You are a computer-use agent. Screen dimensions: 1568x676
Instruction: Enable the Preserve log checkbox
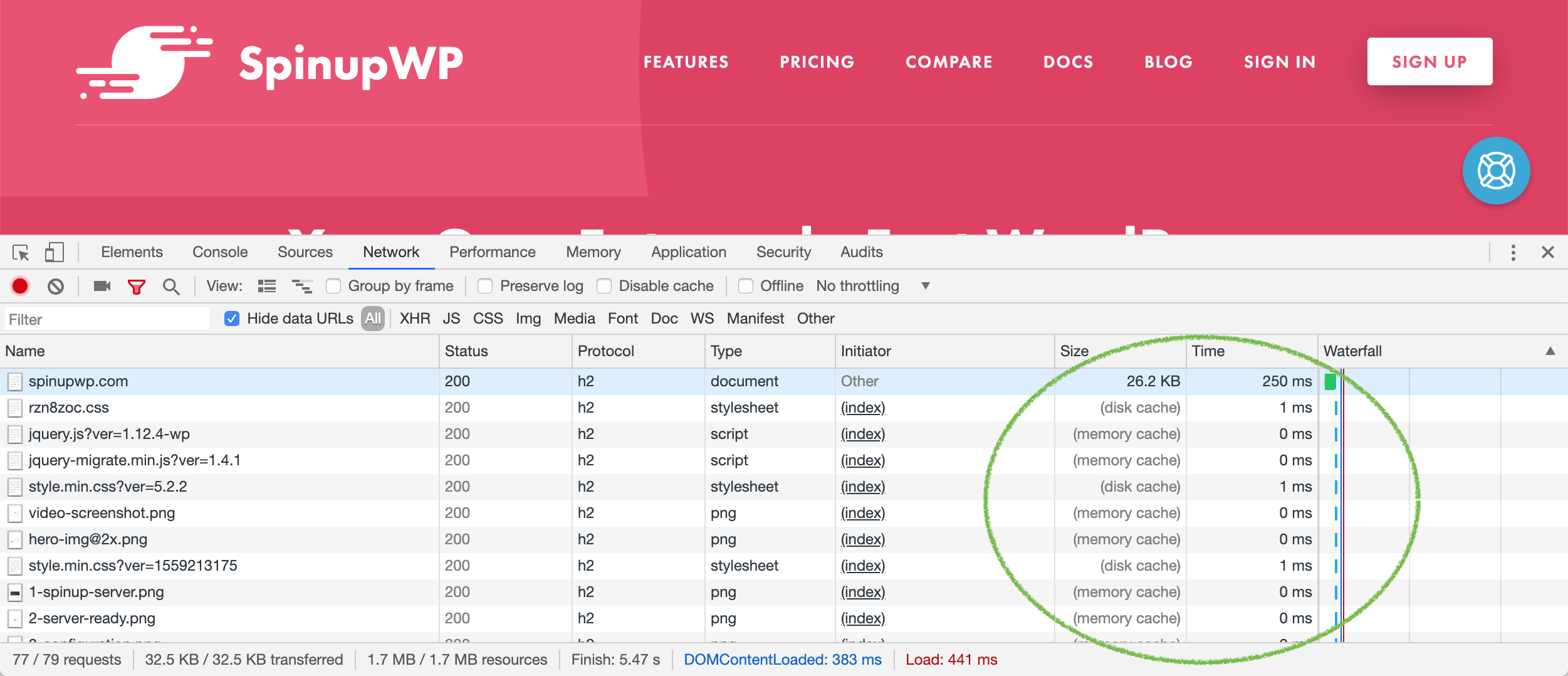pos(485,286)
